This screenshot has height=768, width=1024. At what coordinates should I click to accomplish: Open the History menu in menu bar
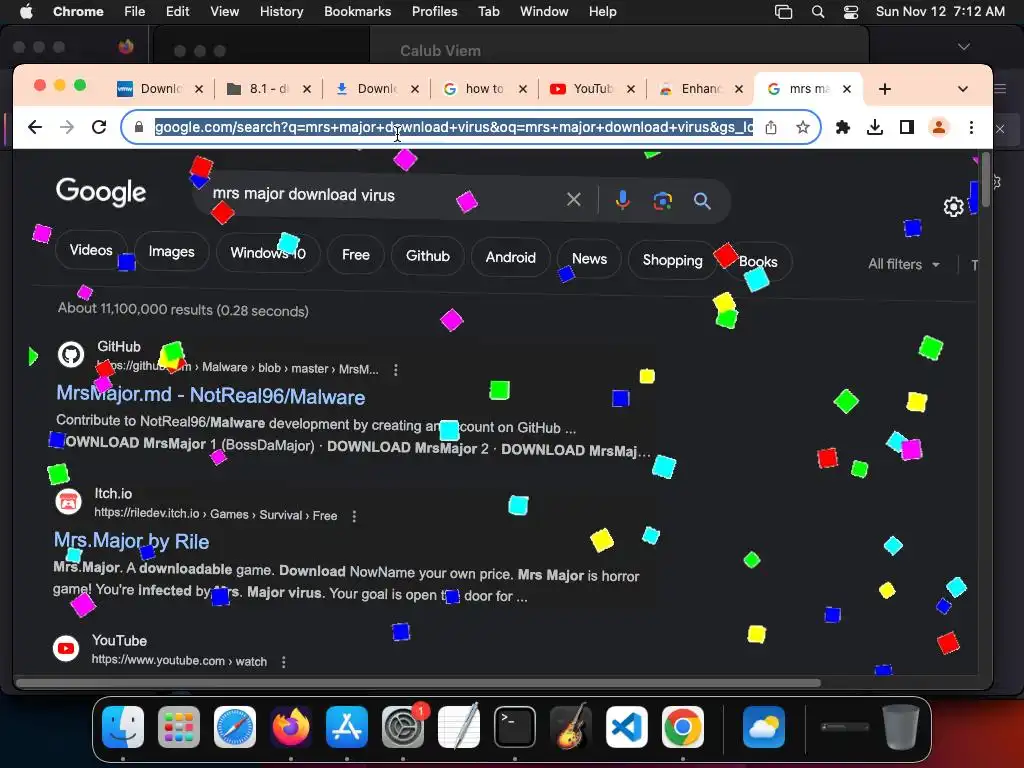(x=281, y=11)
